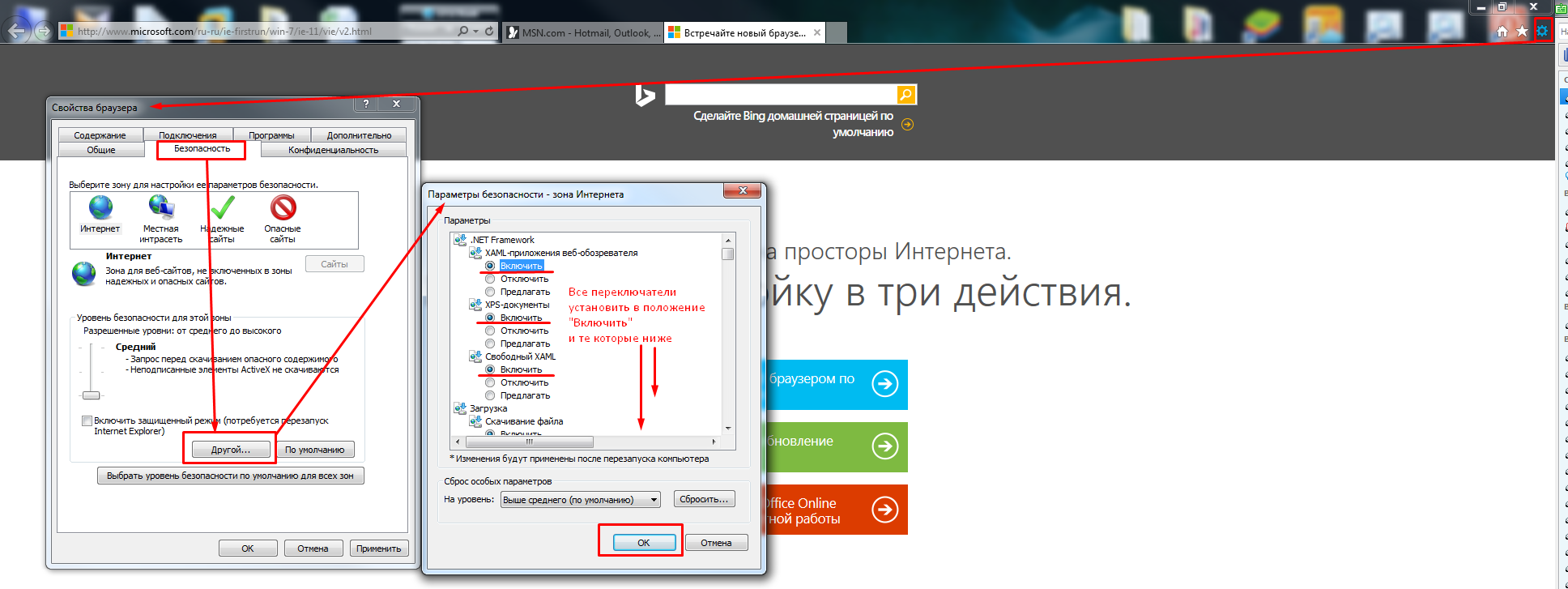Switch to the Подключения tab
This screenshot has width=1568, height=589.
(188, 135)
